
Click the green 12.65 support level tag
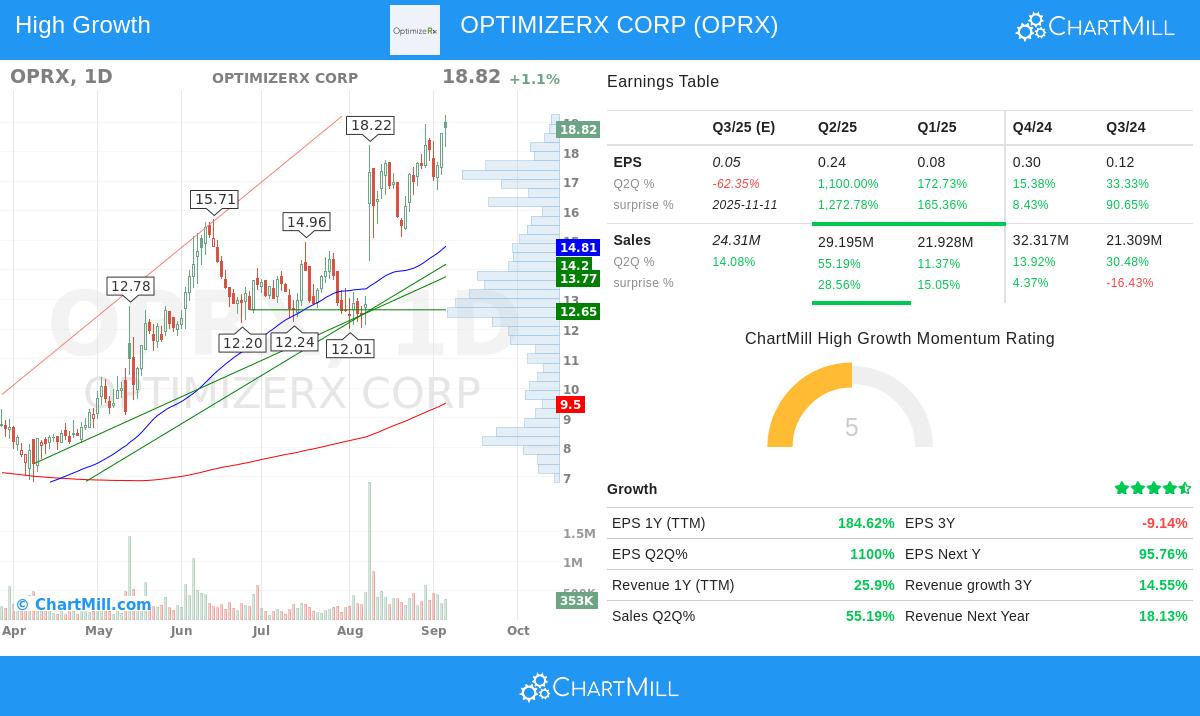pos(578,312)
